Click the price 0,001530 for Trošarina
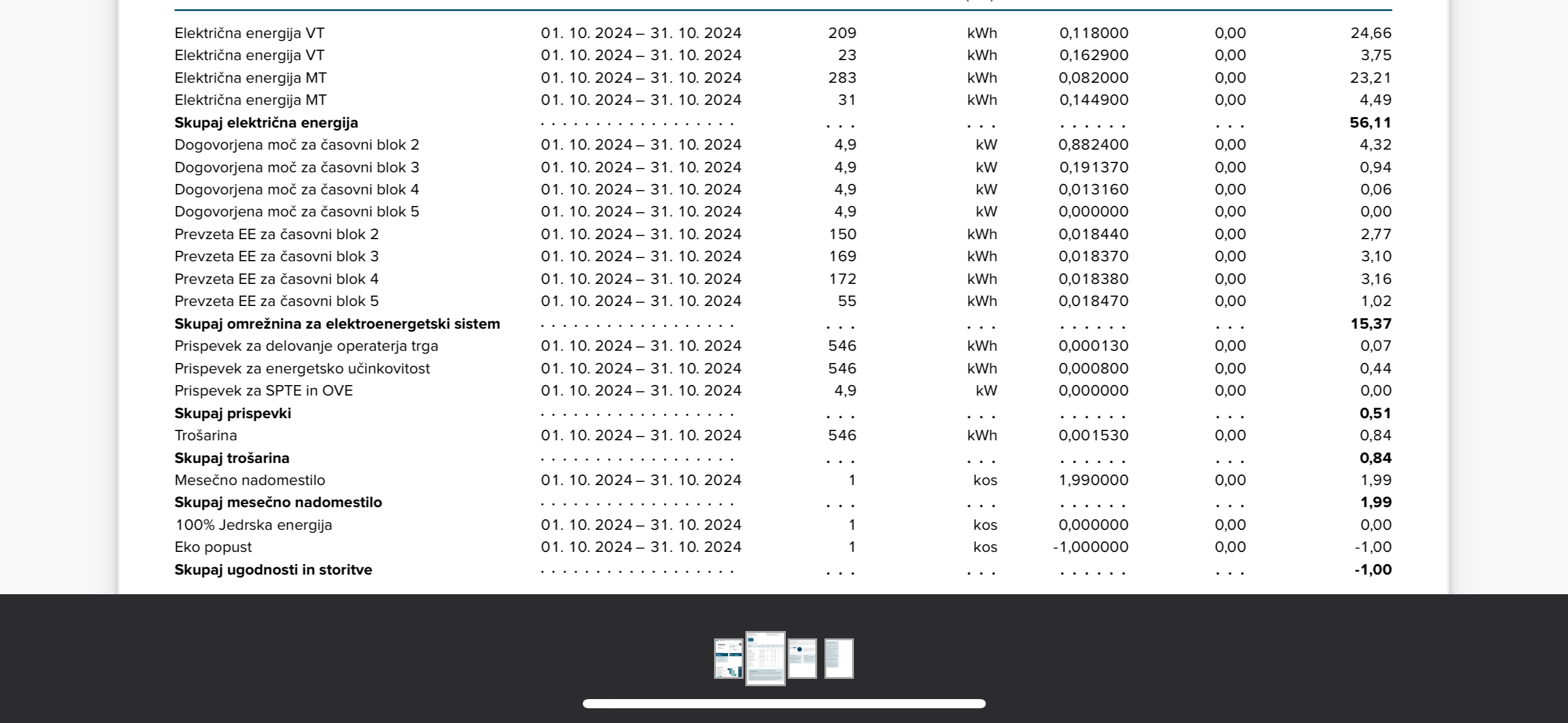The height and width of the screenshot is (723, 1568). [x=1094, y=435]
